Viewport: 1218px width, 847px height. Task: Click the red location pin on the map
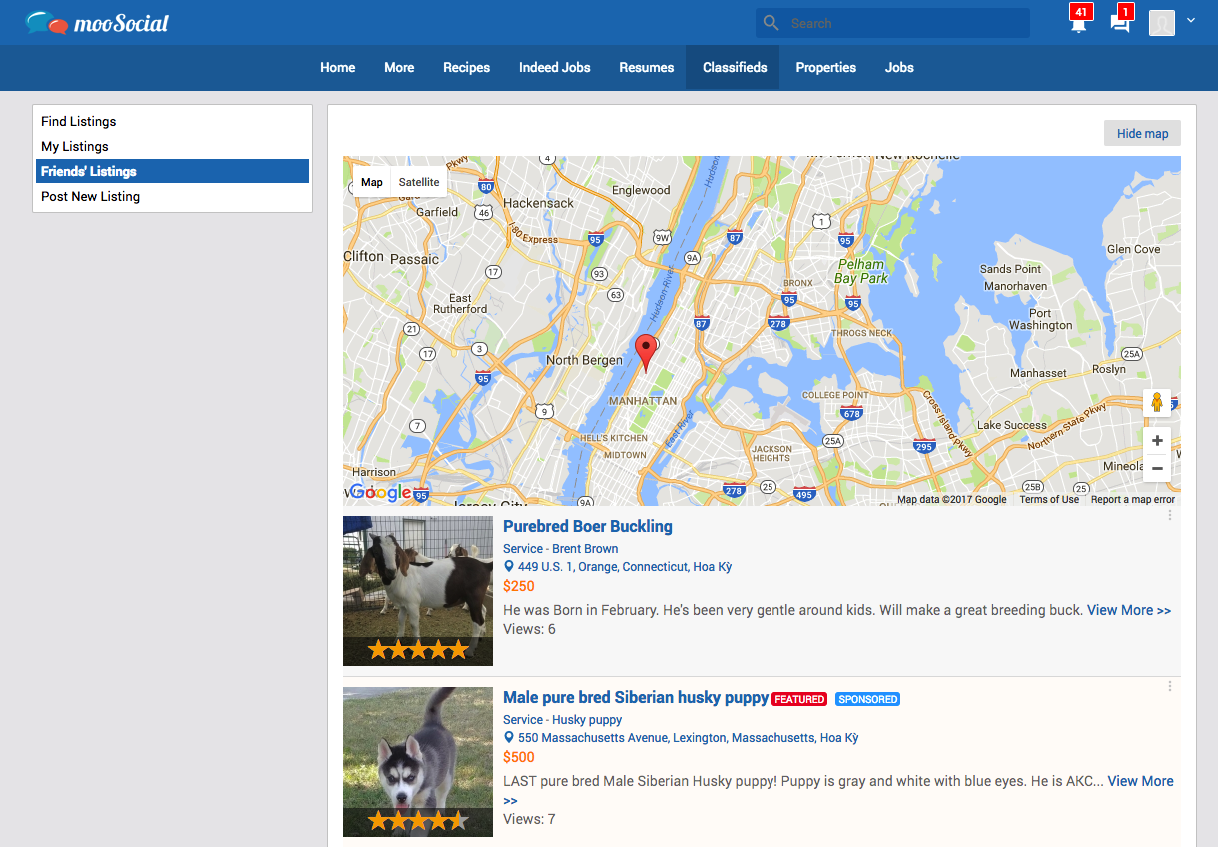[646, 354]
